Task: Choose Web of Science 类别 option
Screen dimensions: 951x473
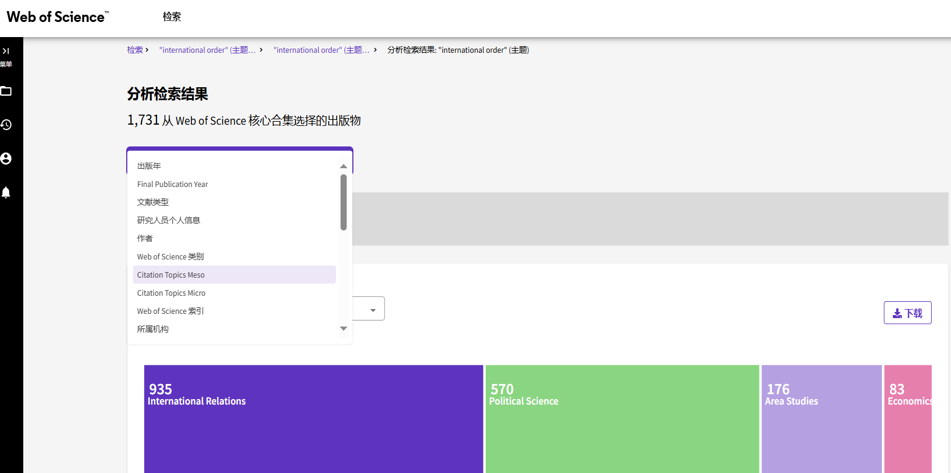Action: pyautogui.click(x=170, y=257)
